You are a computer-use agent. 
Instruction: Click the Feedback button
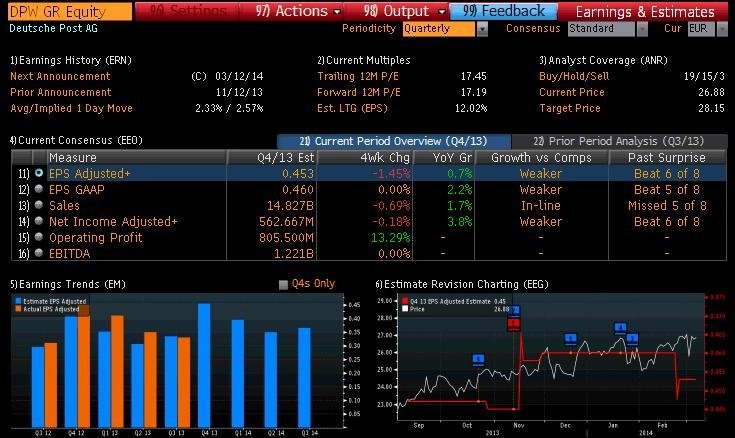click(x=504, y=11)
